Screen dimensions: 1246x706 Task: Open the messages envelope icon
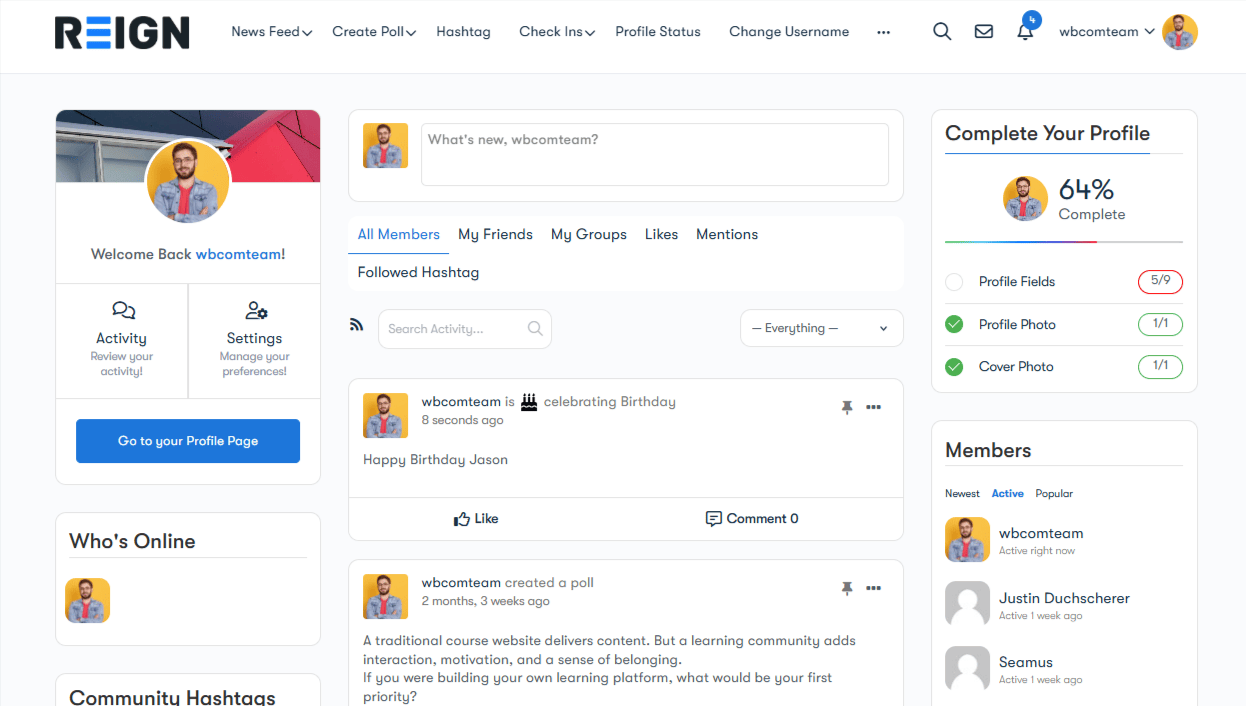click(983, 31)
